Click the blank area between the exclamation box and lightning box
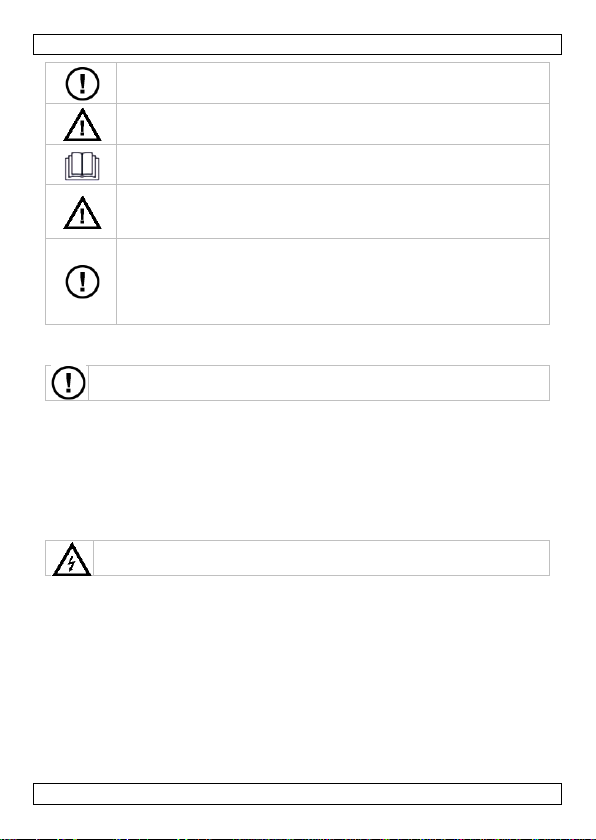This screenshot has width=596, height=840. pyautogui.click(x=297, y=470)
